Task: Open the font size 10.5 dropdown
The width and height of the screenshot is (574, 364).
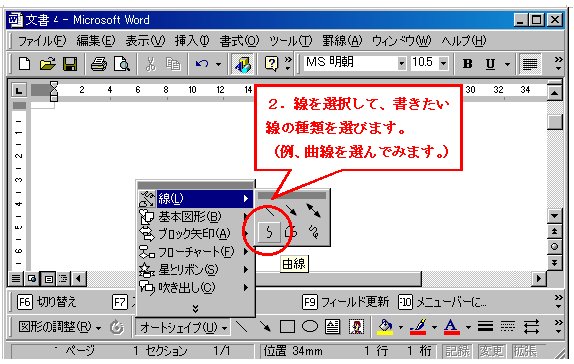Action: (444, 63)
